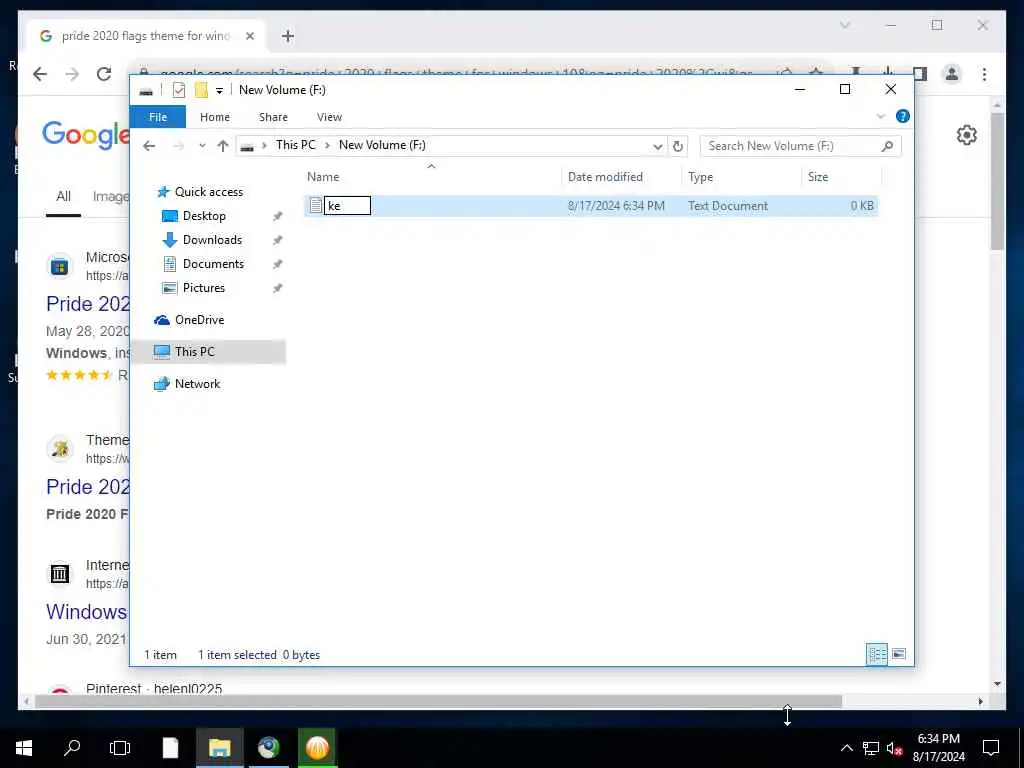Open the address bar history dropdown

pyautogui.click(x=658, y=146)
